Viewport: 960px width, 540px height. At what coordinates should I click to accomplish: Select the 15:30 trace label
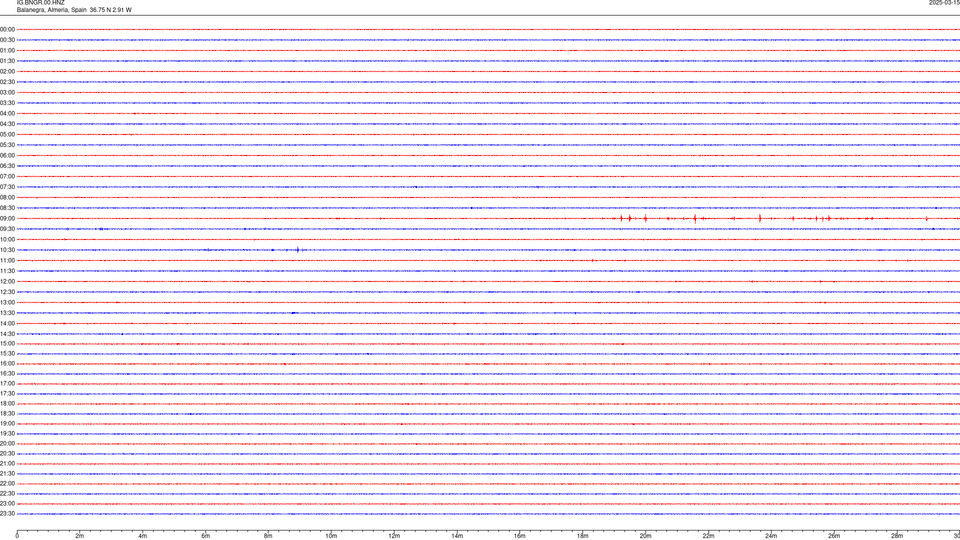pos(7,353)
